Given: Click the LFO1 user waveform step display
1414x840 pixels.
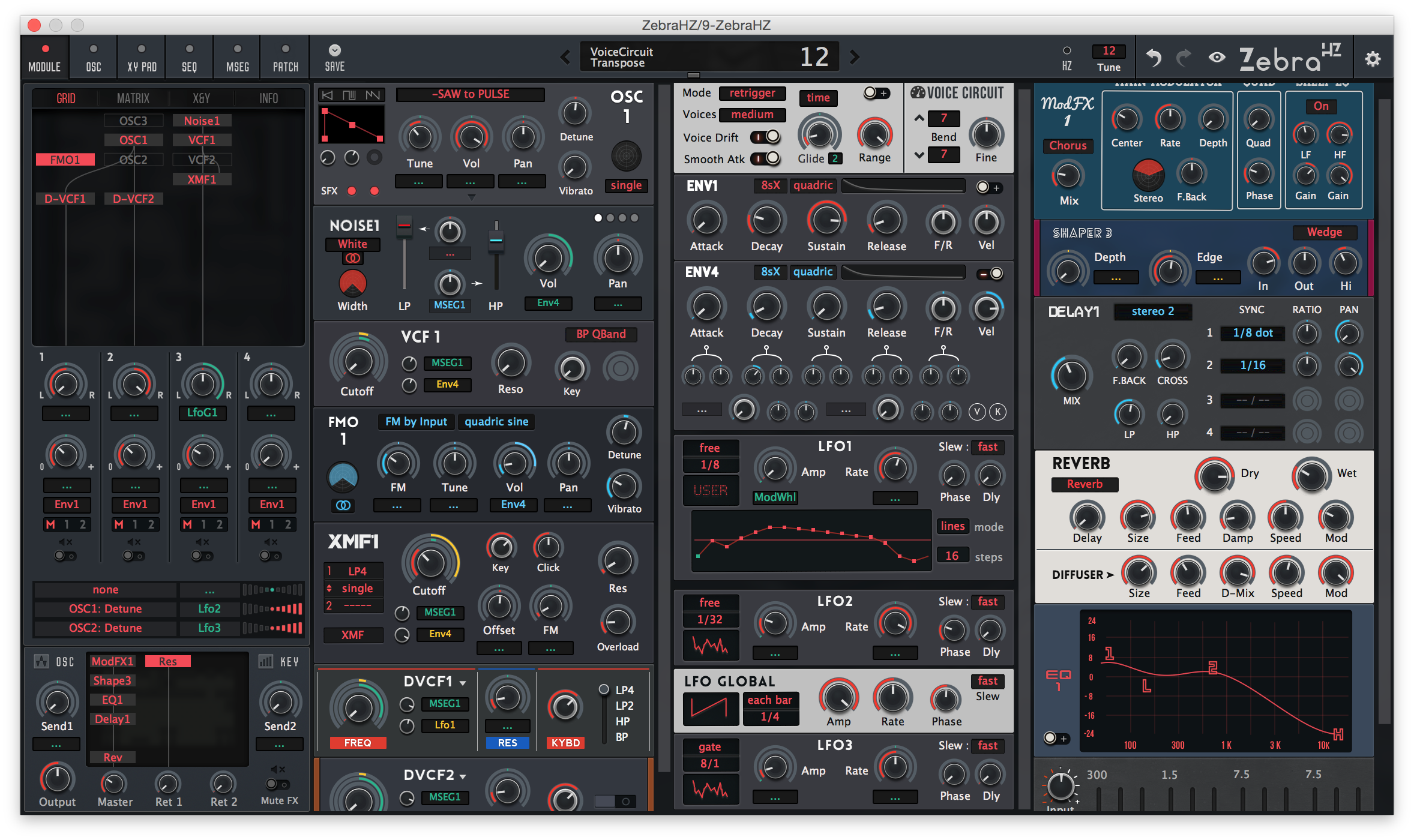Looking at the screenshot, I should point(810,541).
